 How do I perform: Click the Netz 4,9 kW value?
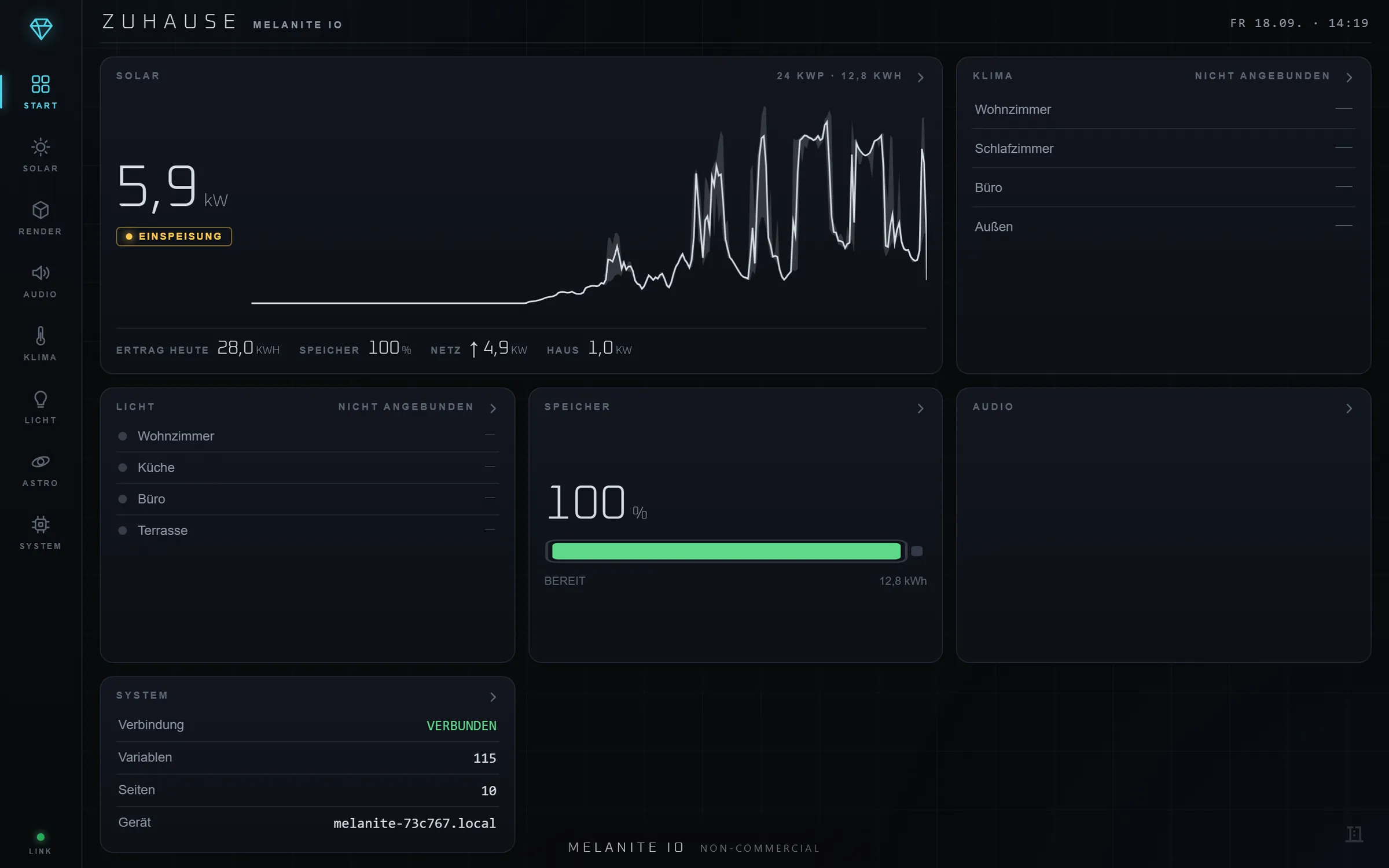(498, 348)
